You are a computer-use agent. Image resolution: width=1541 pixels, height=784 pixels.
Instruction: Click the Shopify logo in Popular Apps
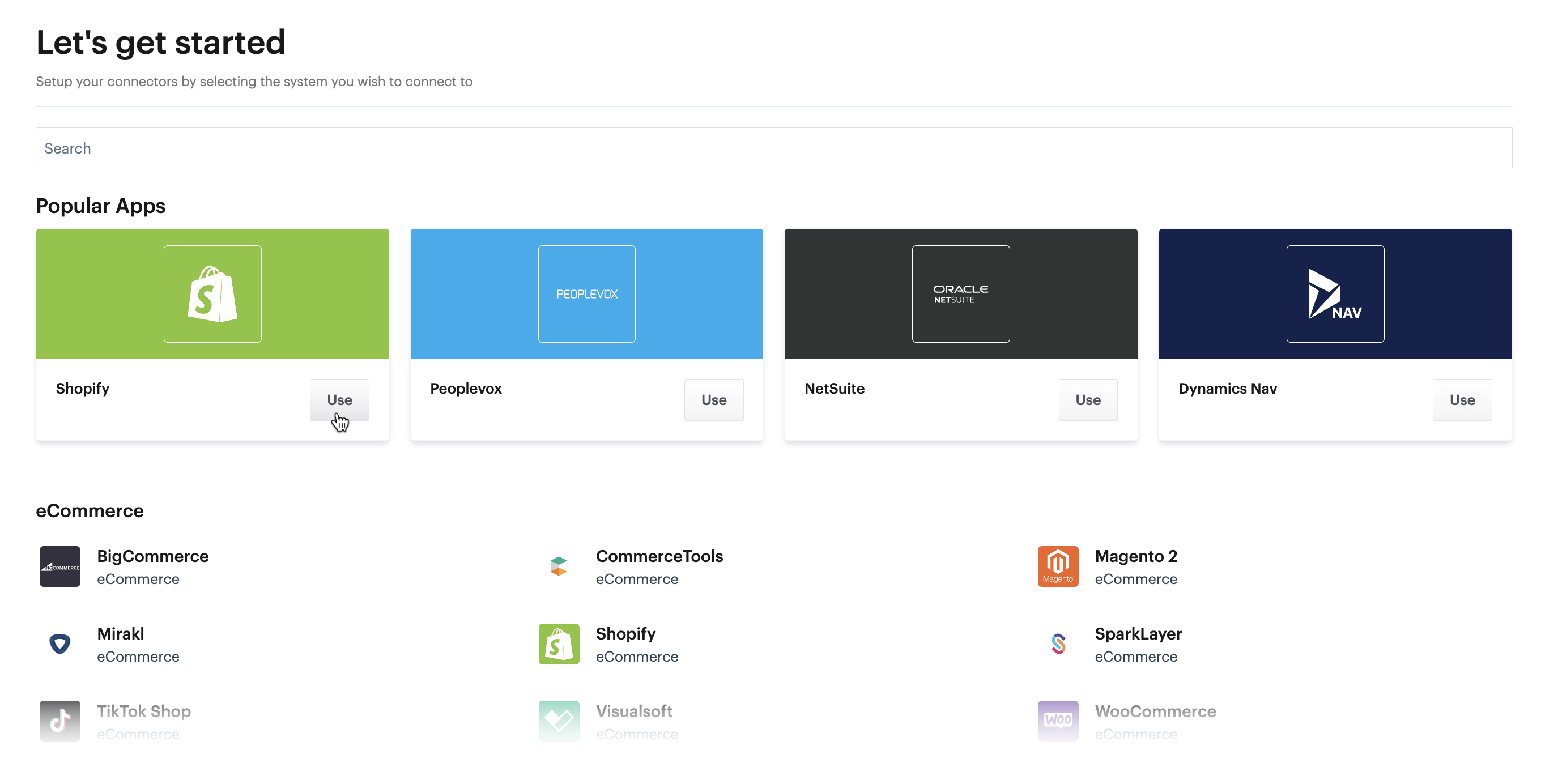(x=212, y=293)
